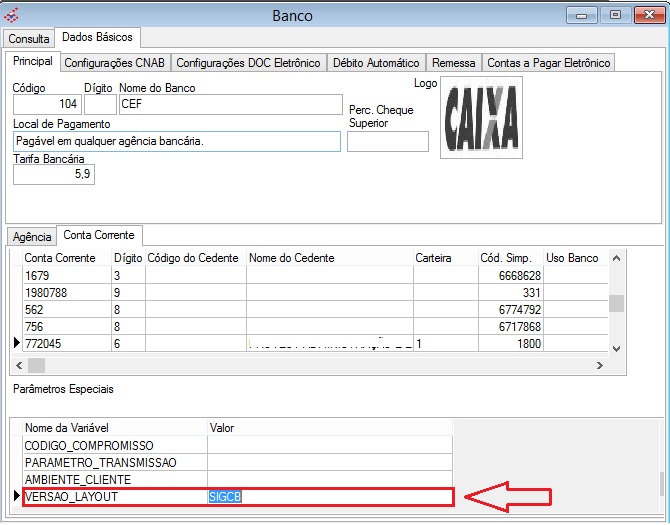Edit the Local de Pagamento field
Viewport: 670px width, 525px height.
coord(176,141)
